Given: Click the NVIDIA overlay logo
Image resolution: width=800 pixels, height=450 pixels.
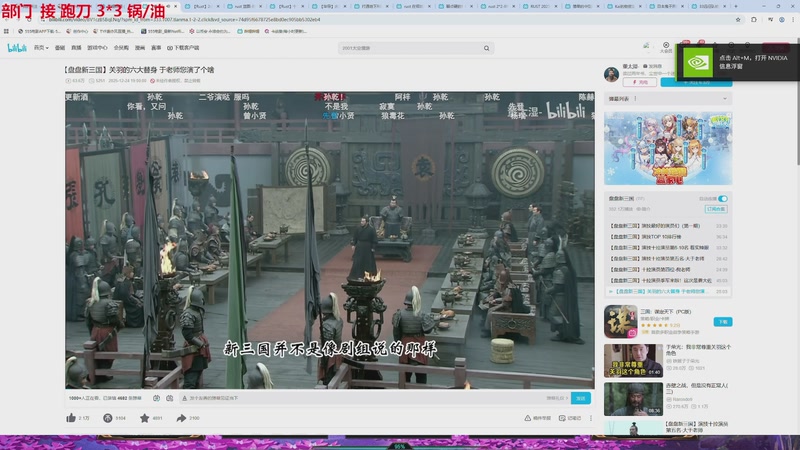Looking at the screenshot, I should point(697,62).
